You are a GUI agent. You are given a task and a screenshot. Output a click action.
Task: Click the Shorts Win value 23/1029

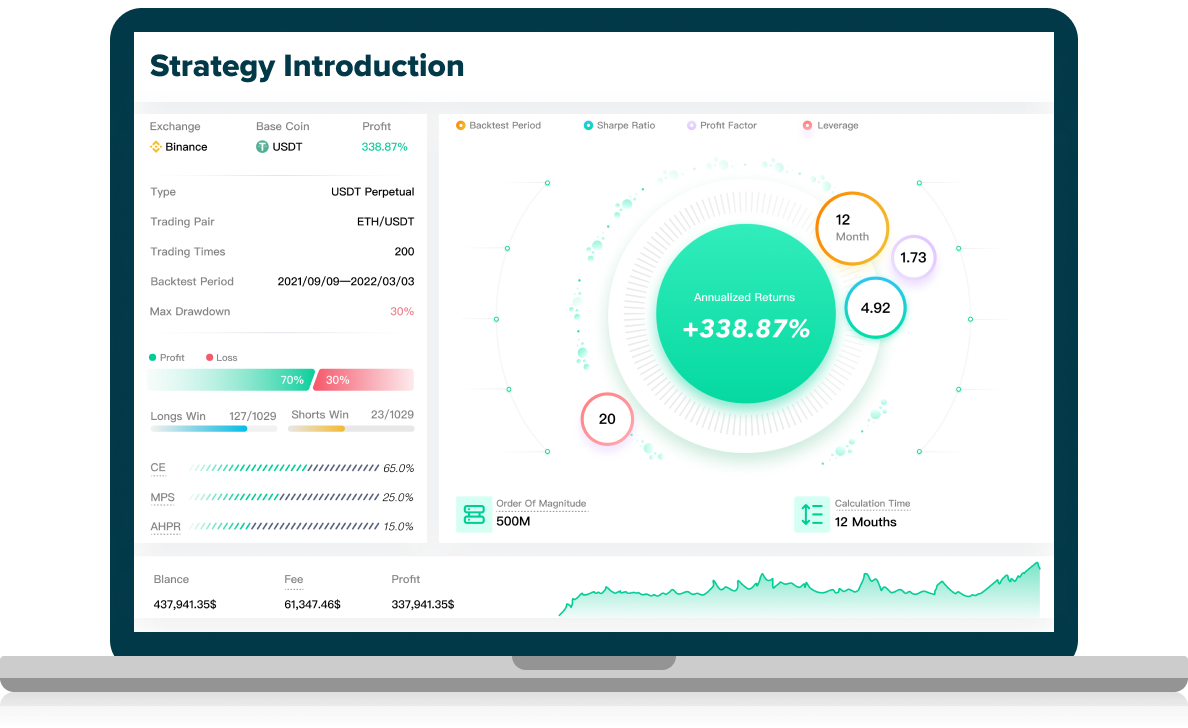pyautogui.click(x=392, y=414)
